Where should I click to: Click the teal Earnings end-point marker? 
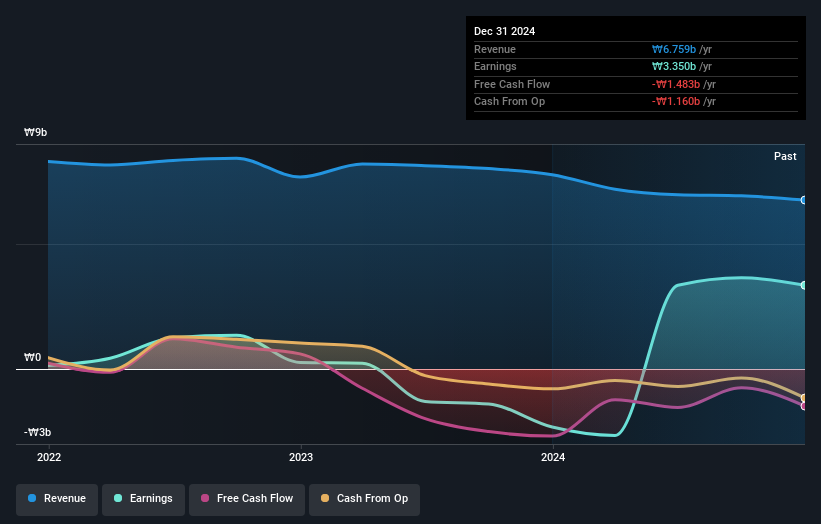pyautogui.click(x=804, y=285)
